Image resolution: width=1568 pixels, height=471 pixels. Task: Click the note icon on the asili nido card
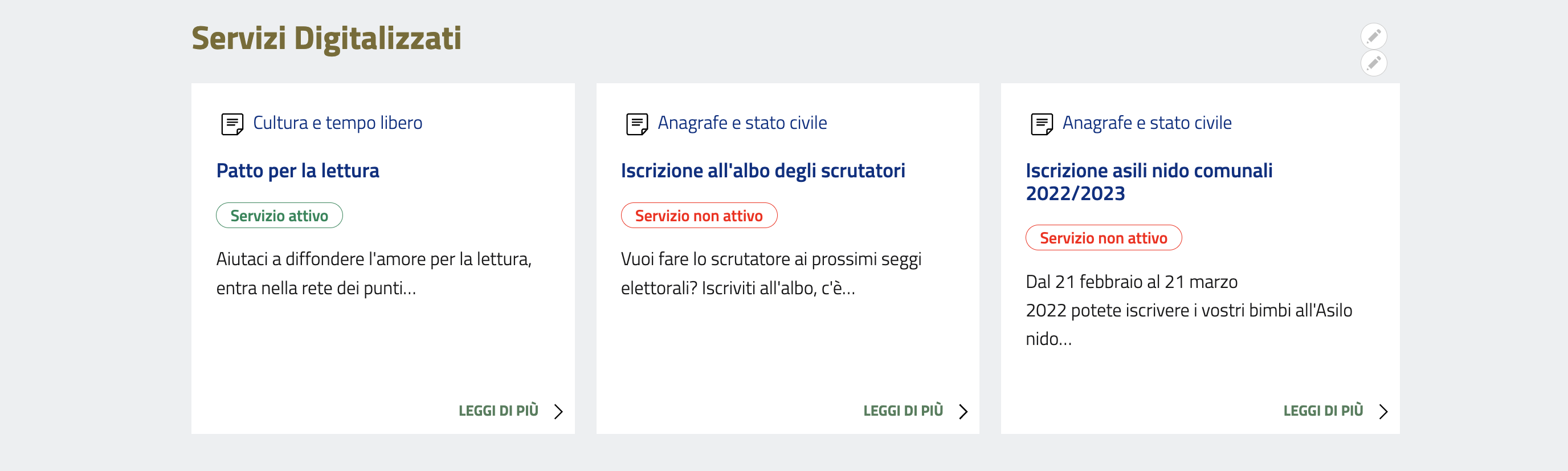[1042, 124]
